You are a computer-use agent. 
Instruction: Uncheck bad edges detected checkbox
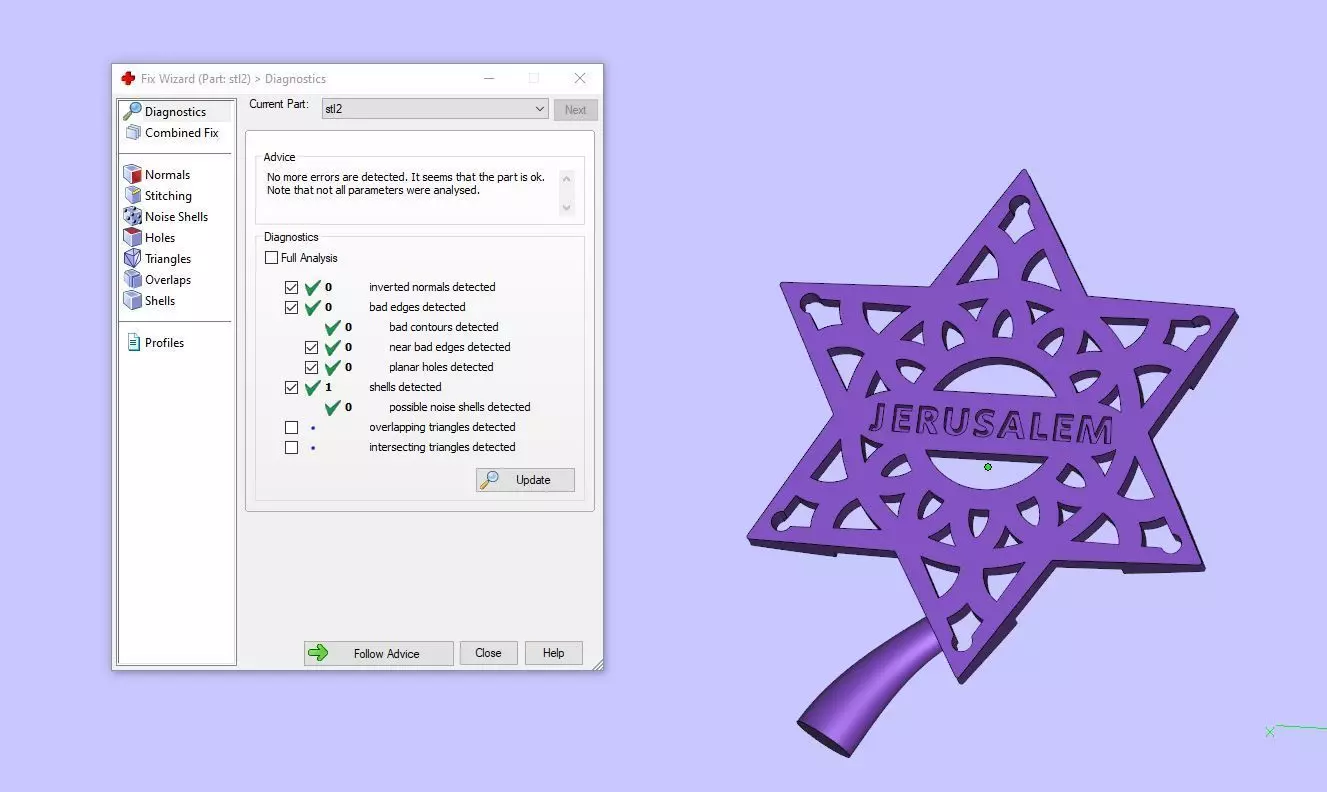[x=291, y=307]
